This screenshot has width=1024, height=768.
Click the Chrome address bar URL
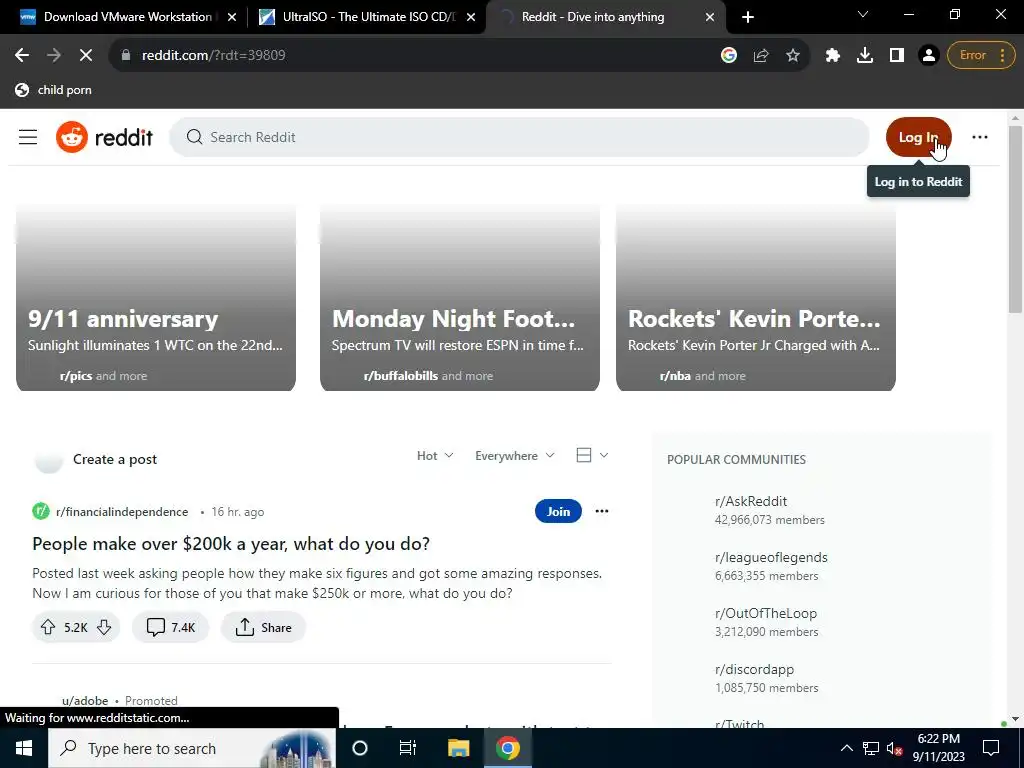(214, 56)
